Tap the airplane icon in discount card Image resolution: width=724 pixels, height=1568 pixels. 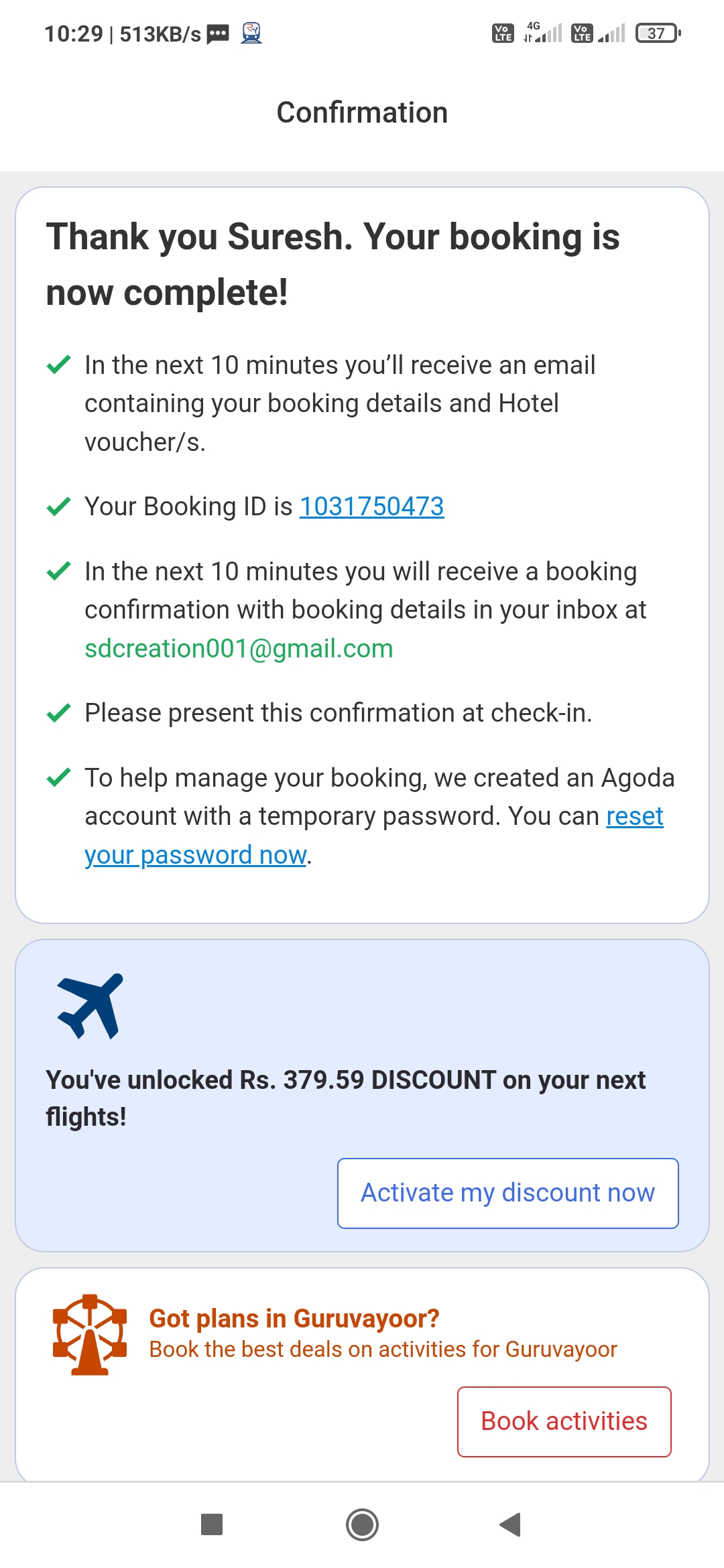[x=90, y=1006]
